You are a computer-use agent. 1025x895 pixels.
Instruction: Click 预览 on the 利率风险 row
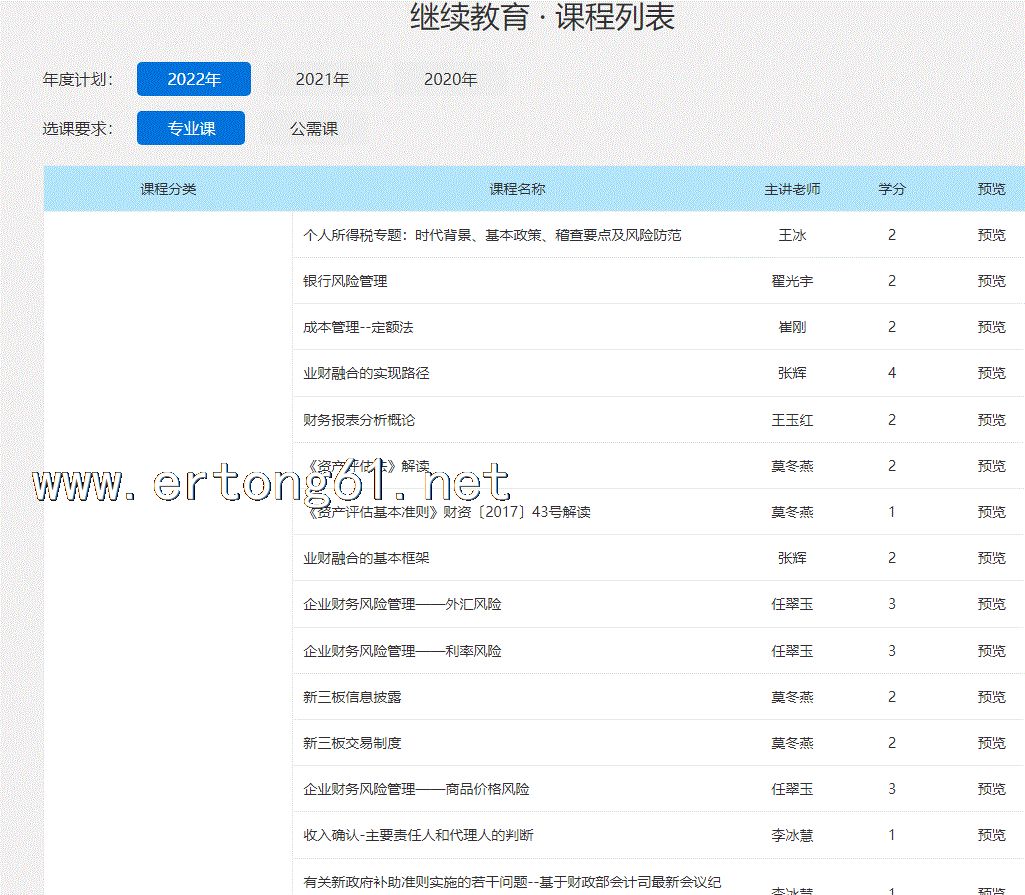[991, 651]
